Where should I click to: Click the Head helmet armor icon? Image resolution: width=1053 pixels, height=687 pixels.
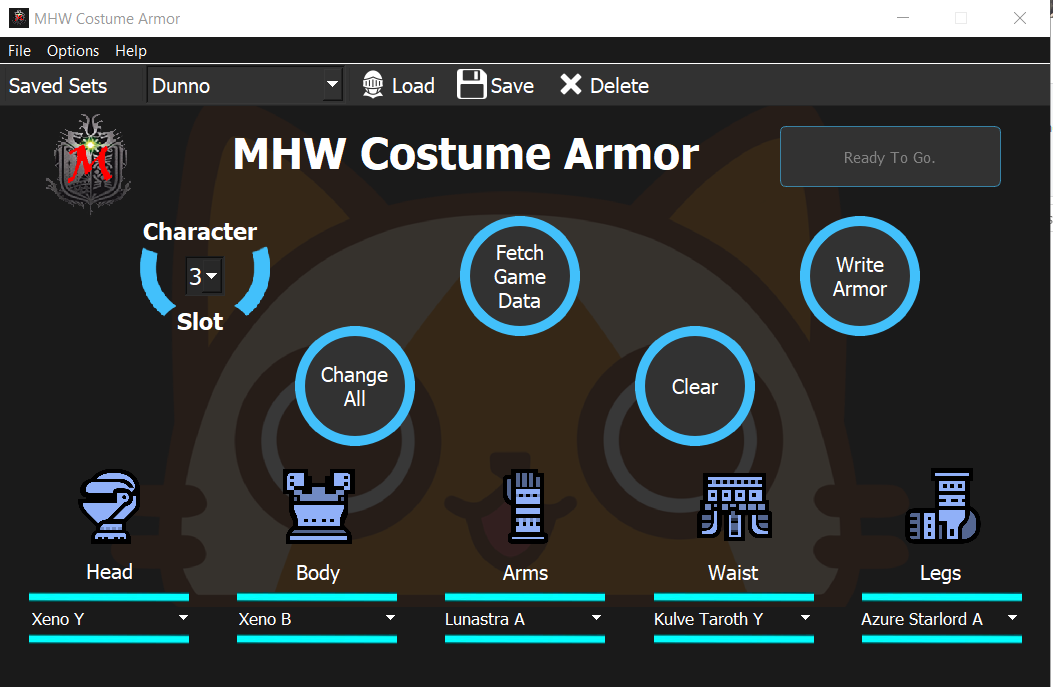coord(109,505)
